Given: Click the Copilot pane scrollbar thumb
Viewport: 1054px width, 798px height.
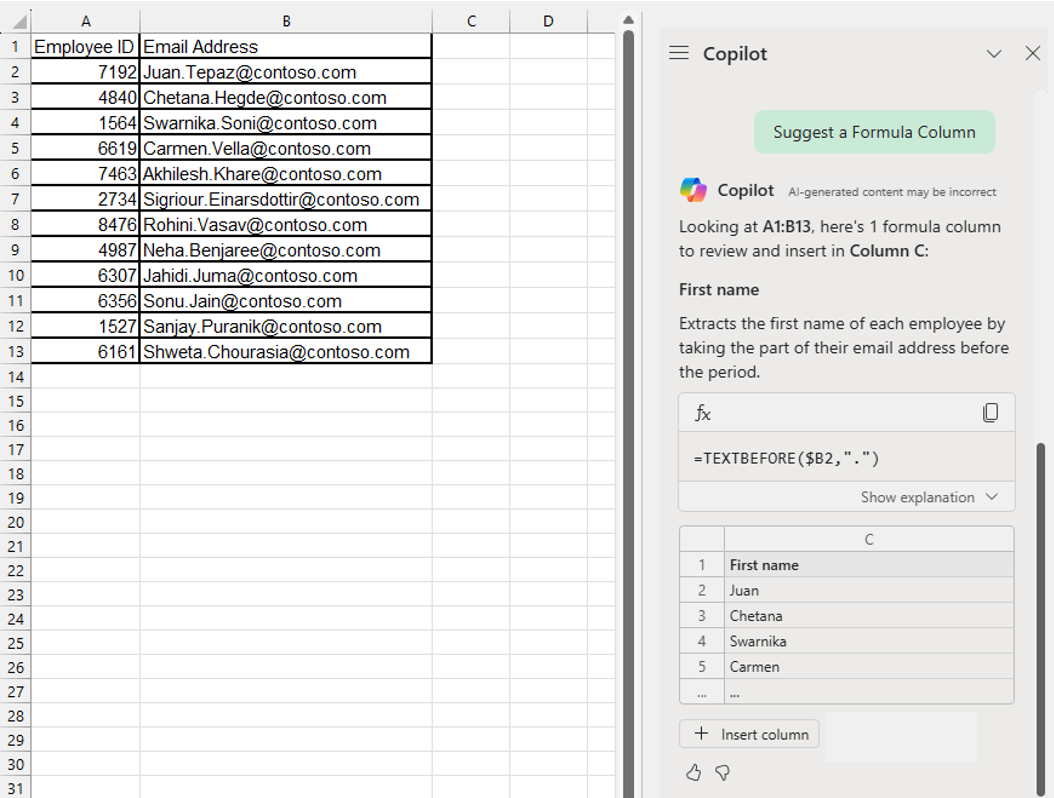Looking at the screenshot, I should (1041, 619).
